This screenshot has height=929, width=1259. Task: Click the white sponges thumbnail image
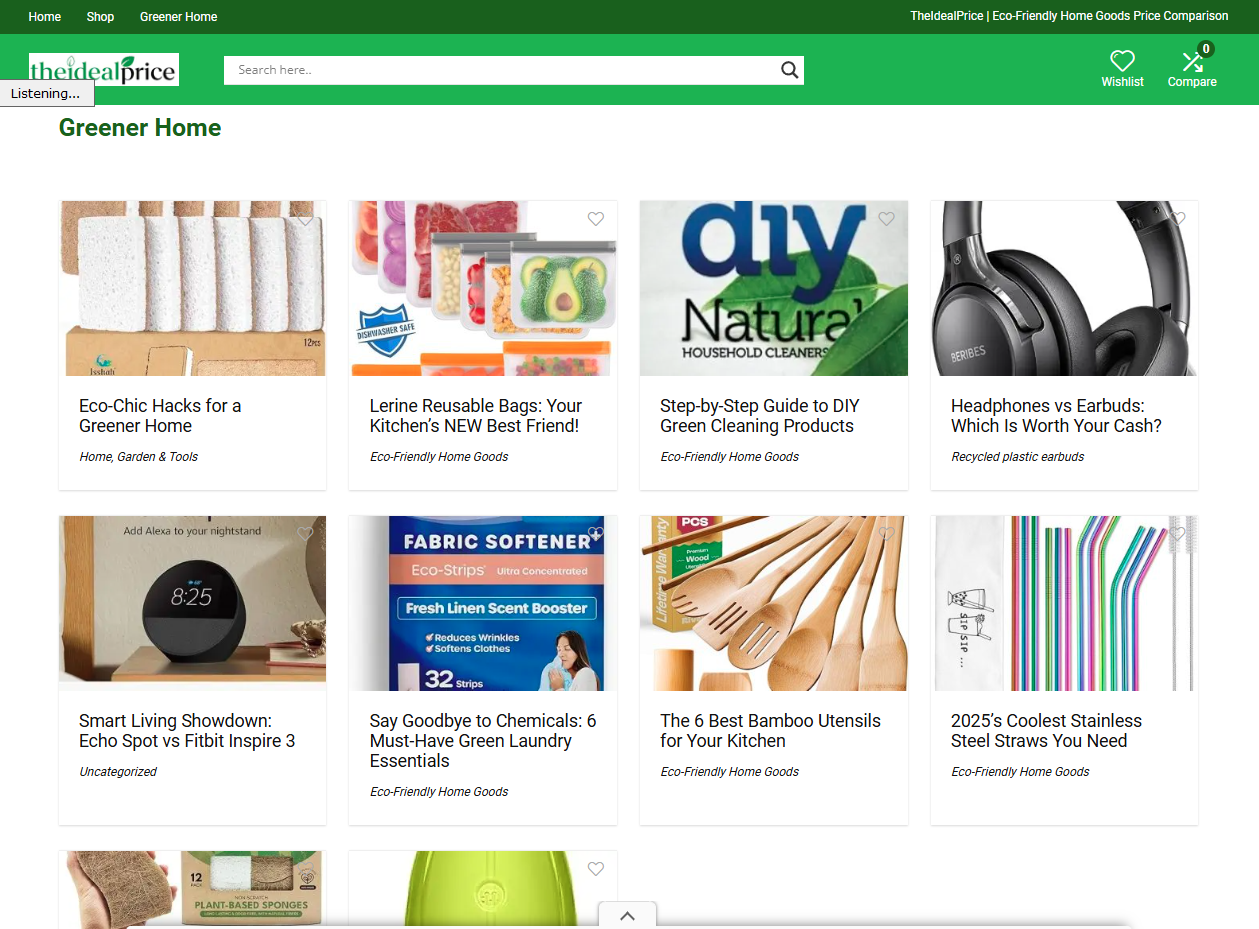[x=192, y=288]
